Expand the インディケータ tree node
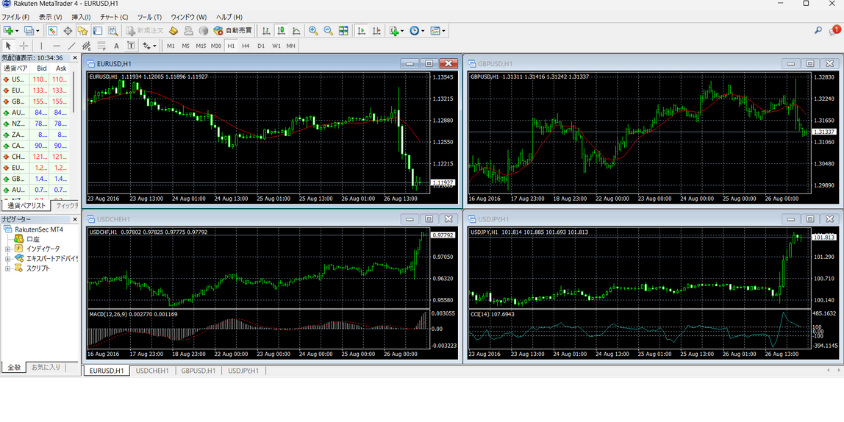 pyautogui.click(x=8, y=249)
